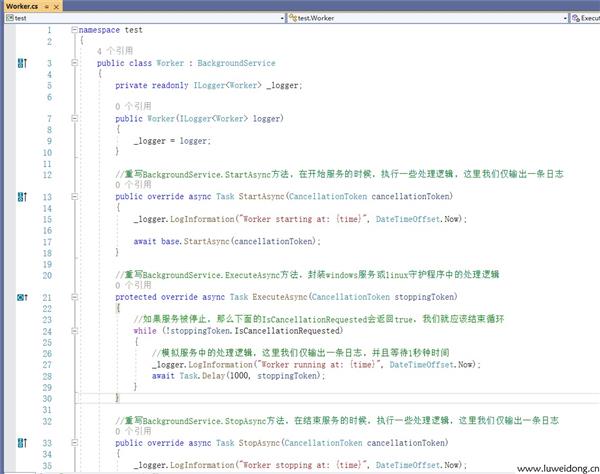Viewport: 600px width, 474px height.
Task: Collapse the Worker class outlining region
Action: (x=74, y=63)
